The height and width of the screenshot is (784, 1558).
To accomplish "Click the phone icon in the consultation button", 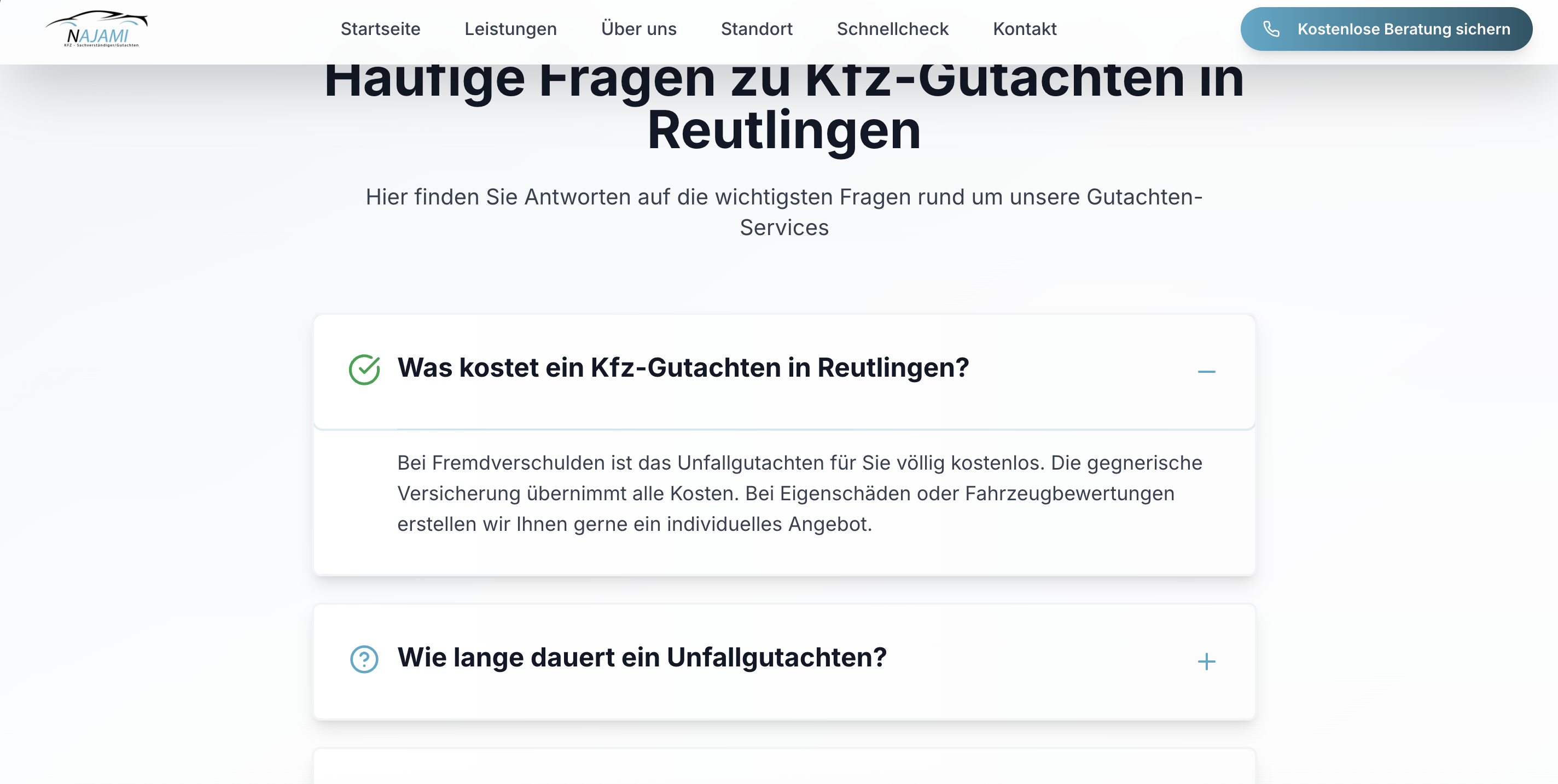I will click(x=1271, y=28).
